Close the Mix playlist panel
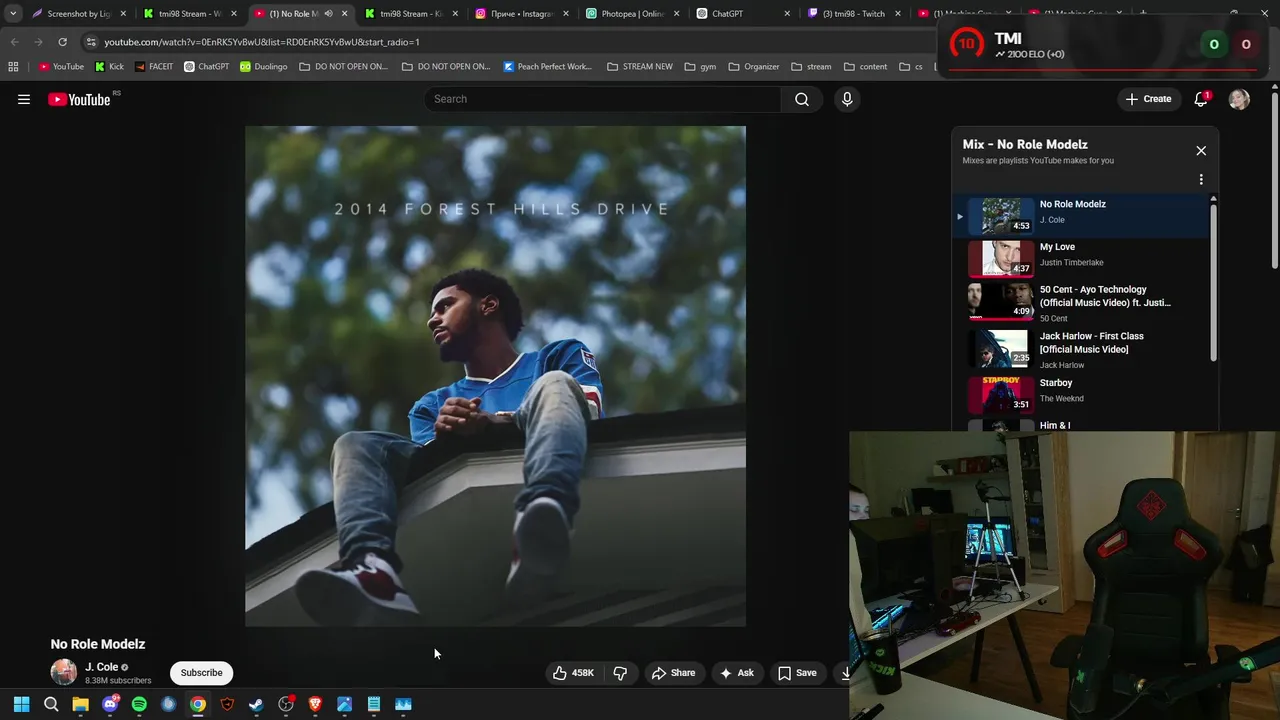Image resolution: width=1280 pixels, height=720 pixels. point(1201,151)
